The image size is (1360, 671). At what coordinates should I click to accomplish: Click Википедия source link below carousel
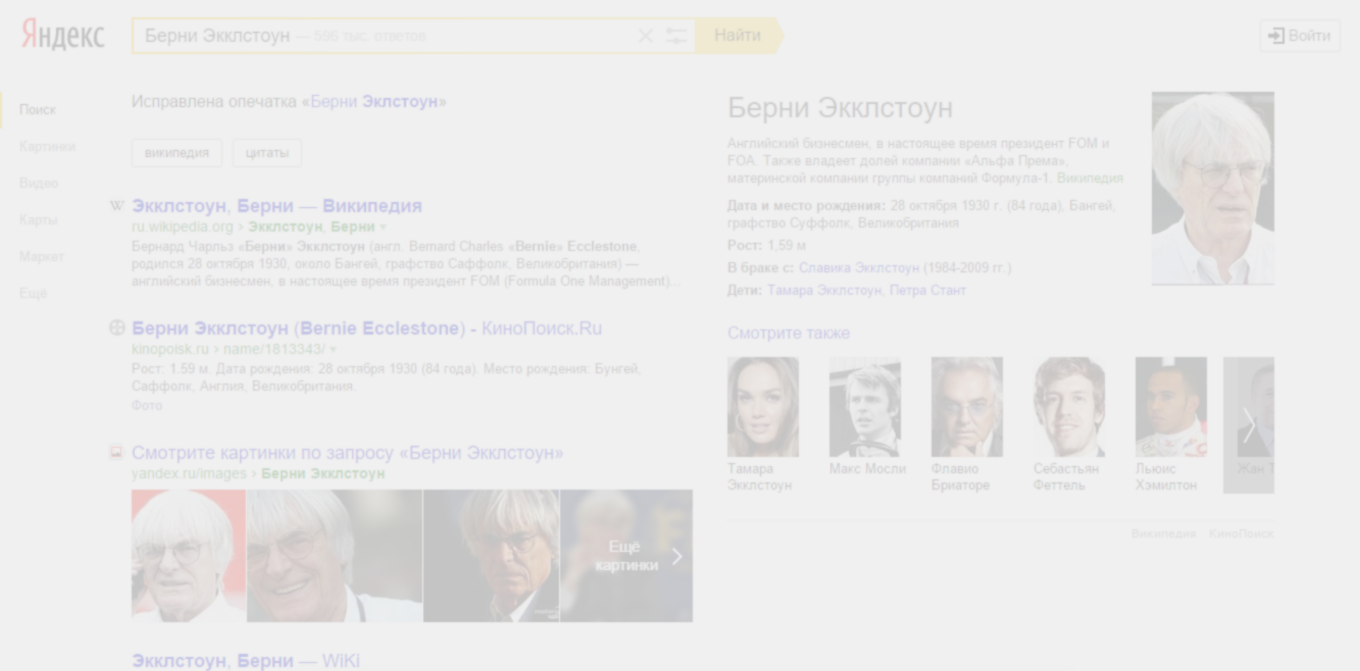(1163, 534)
